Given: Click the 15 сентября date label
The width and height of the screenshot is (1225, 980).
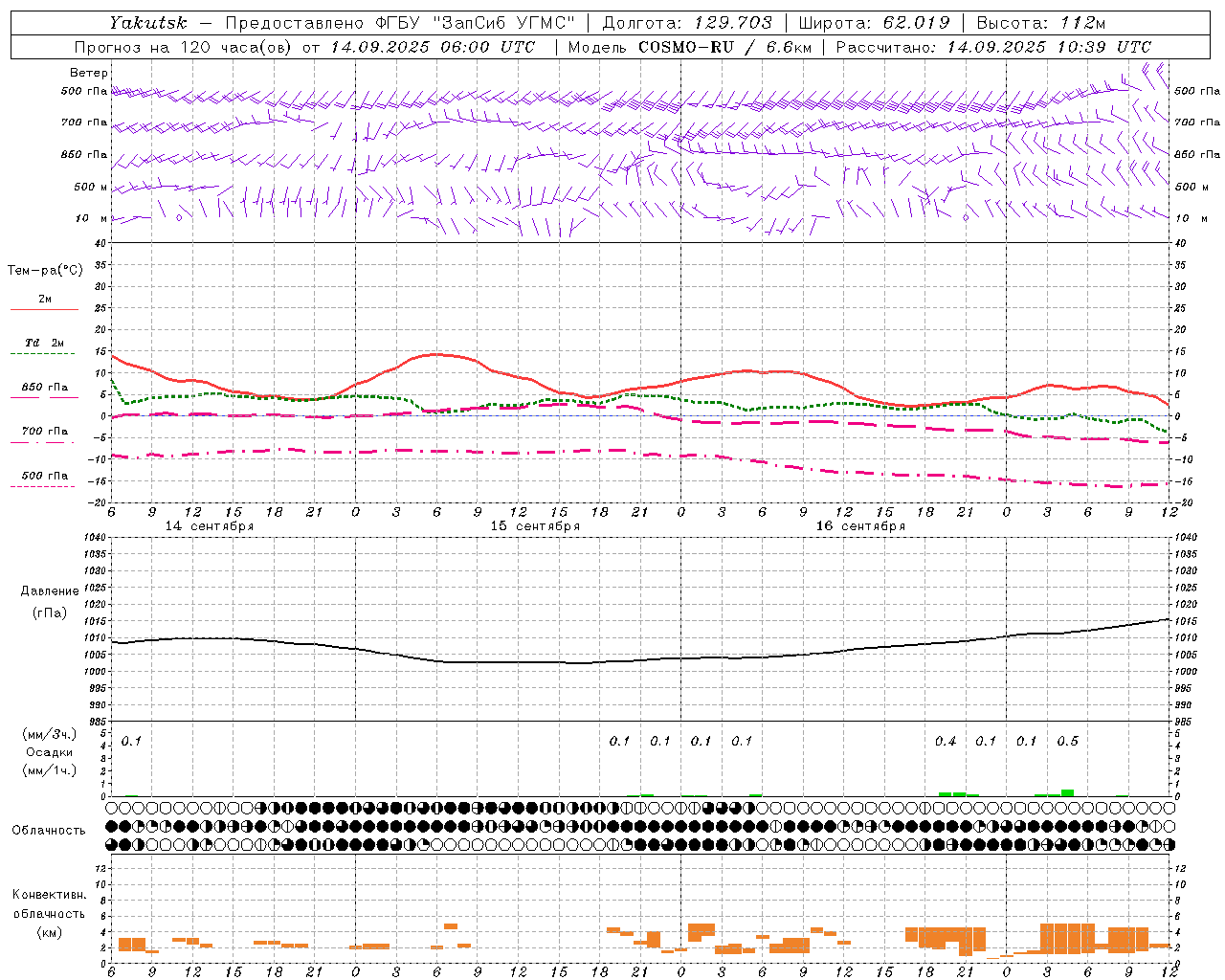Looking at the screenshot, I should (535, 526).
